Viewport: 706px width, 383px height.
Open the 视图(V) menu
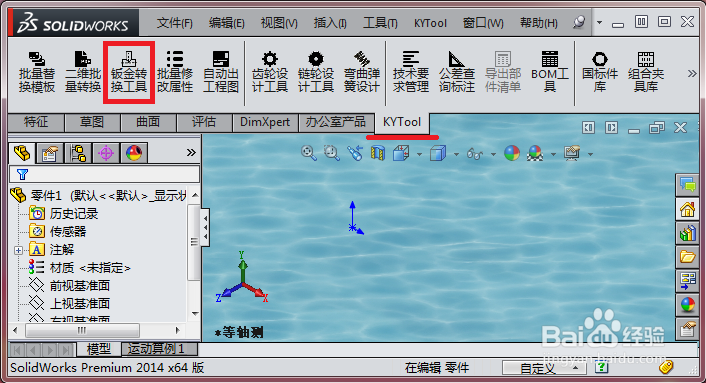(x=279, y=23)
